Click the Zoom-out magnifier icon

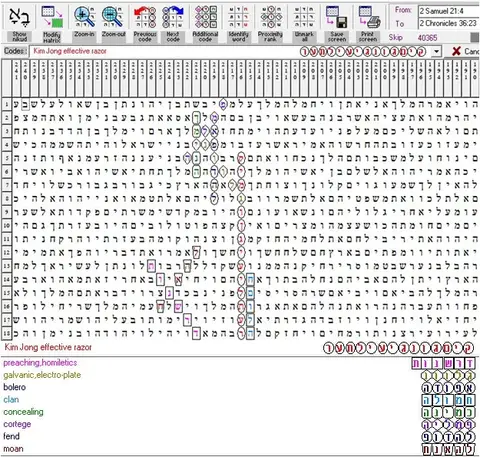[x=112, y=17]
